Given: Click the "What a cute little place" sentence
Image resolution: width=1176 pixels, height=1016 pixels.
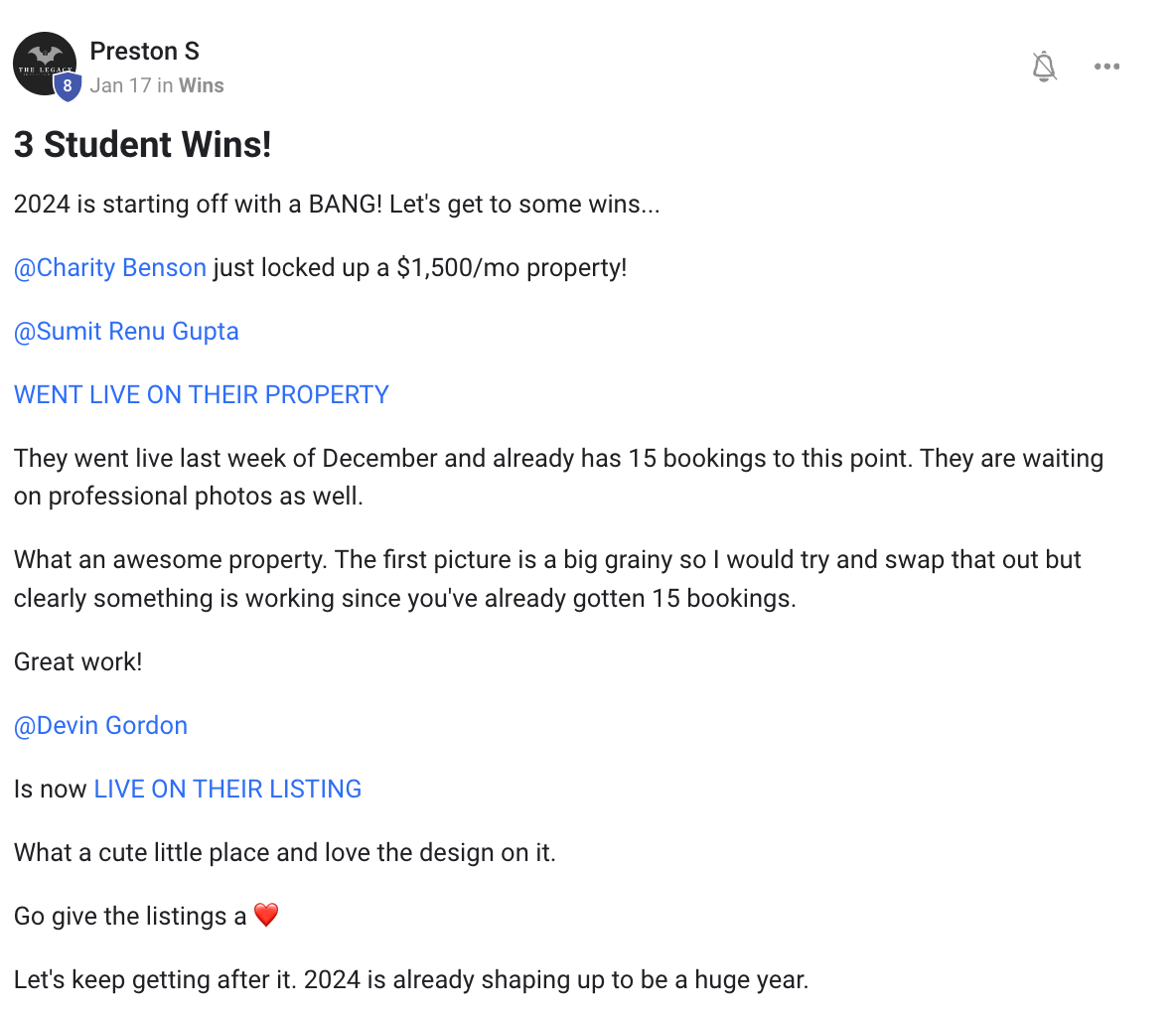Looking at the screenshot, I should [x=285, y=853].
